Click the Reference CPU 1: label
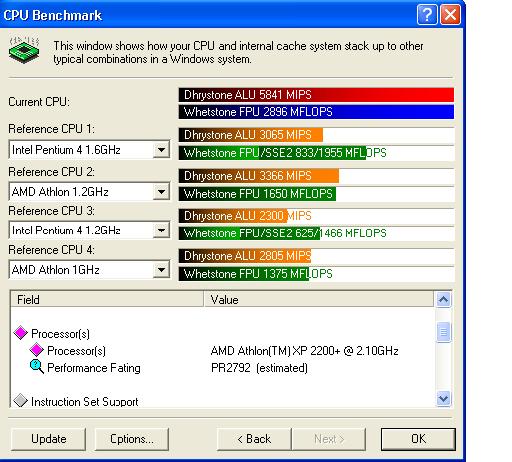This screenshot has width=512, height=462. (x=51, y=129)
